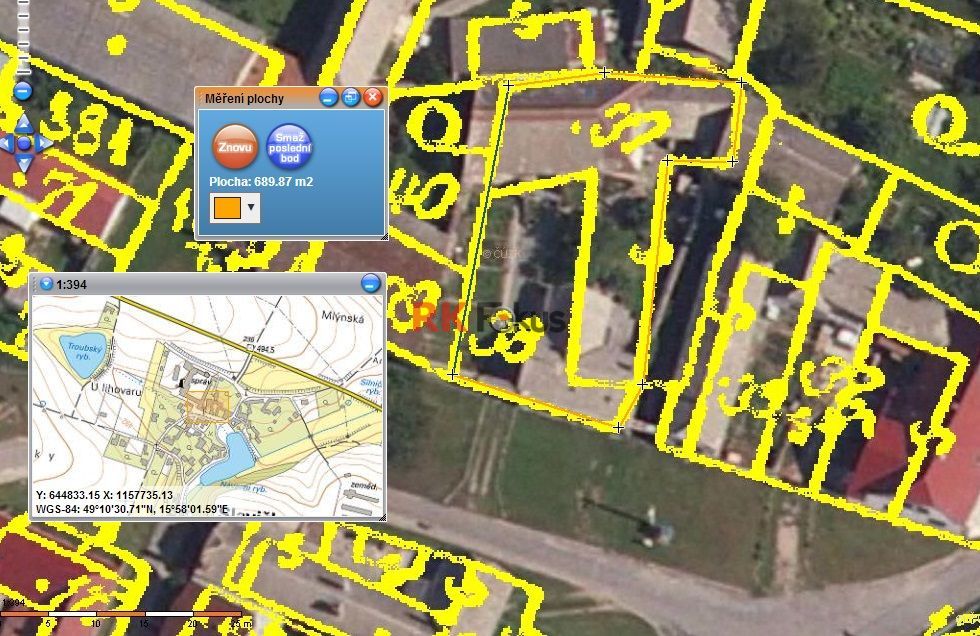Viewport: 980px width, 636px height.
Task: Pan the map up with the arrow
Action: point(24,123)
